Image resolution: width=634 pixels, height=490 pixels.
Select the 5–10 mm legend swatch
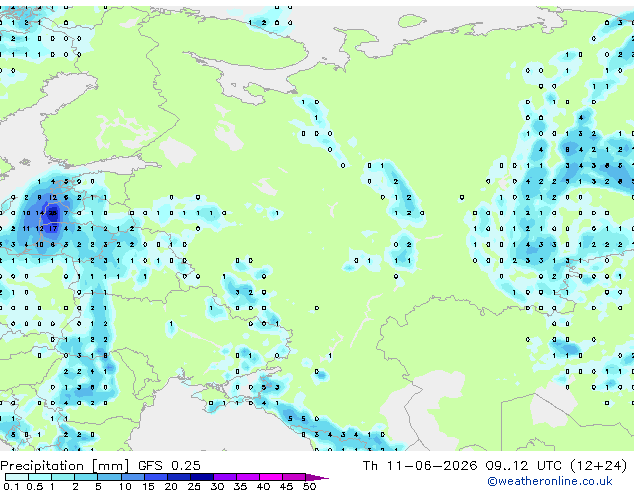click(x=109, y=477)
